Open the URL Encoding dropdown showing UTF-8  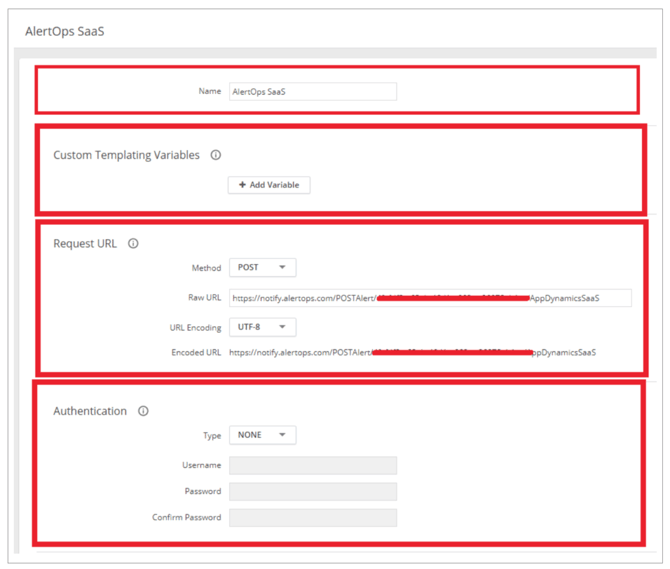pos(262,327)
